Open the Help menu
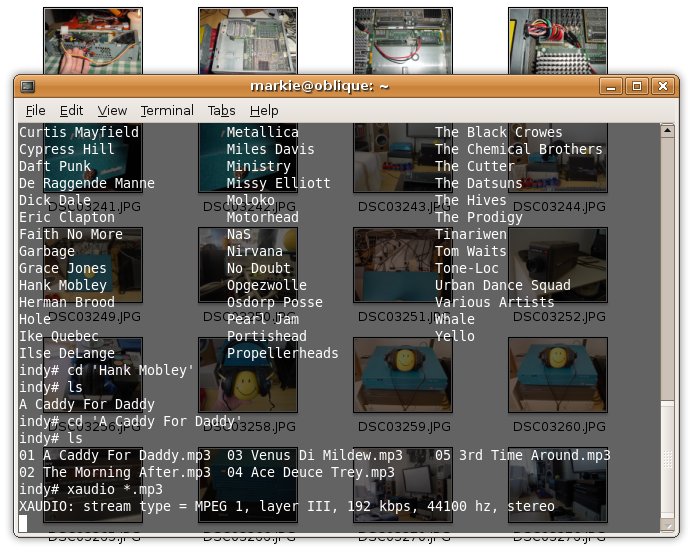 pos(264,110)
